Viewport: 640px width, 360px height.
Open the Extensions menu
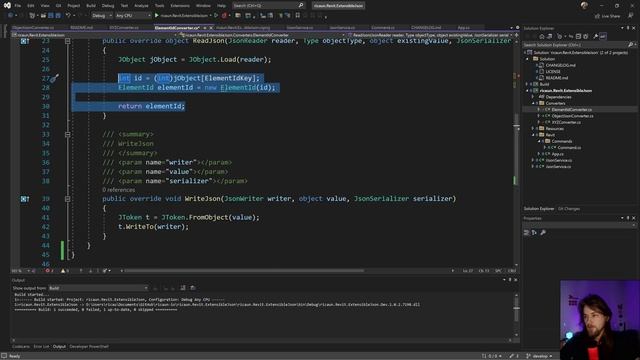[180, 6]
